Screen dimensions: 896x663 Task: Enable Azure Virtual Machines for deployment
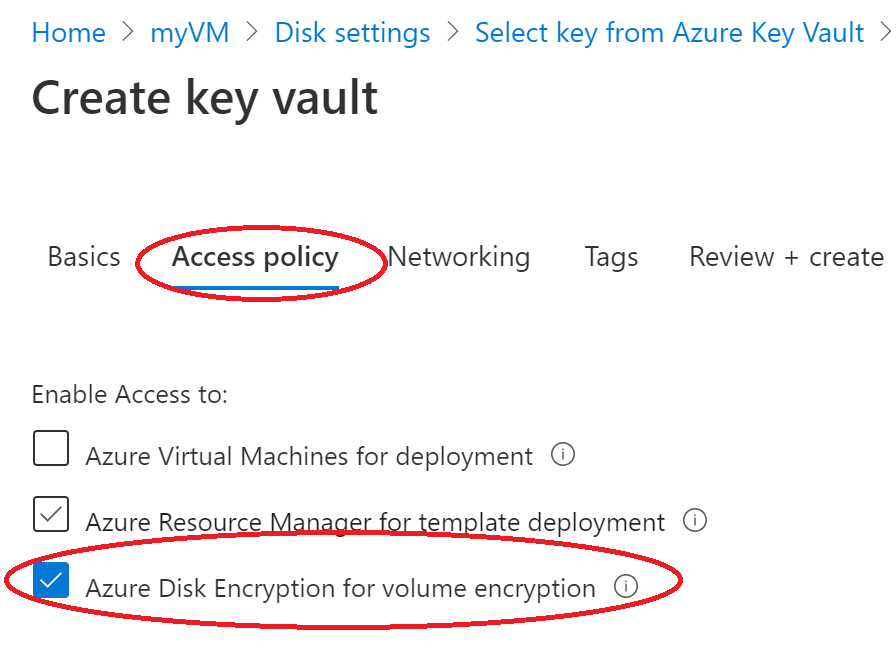[x=50, y=448]
